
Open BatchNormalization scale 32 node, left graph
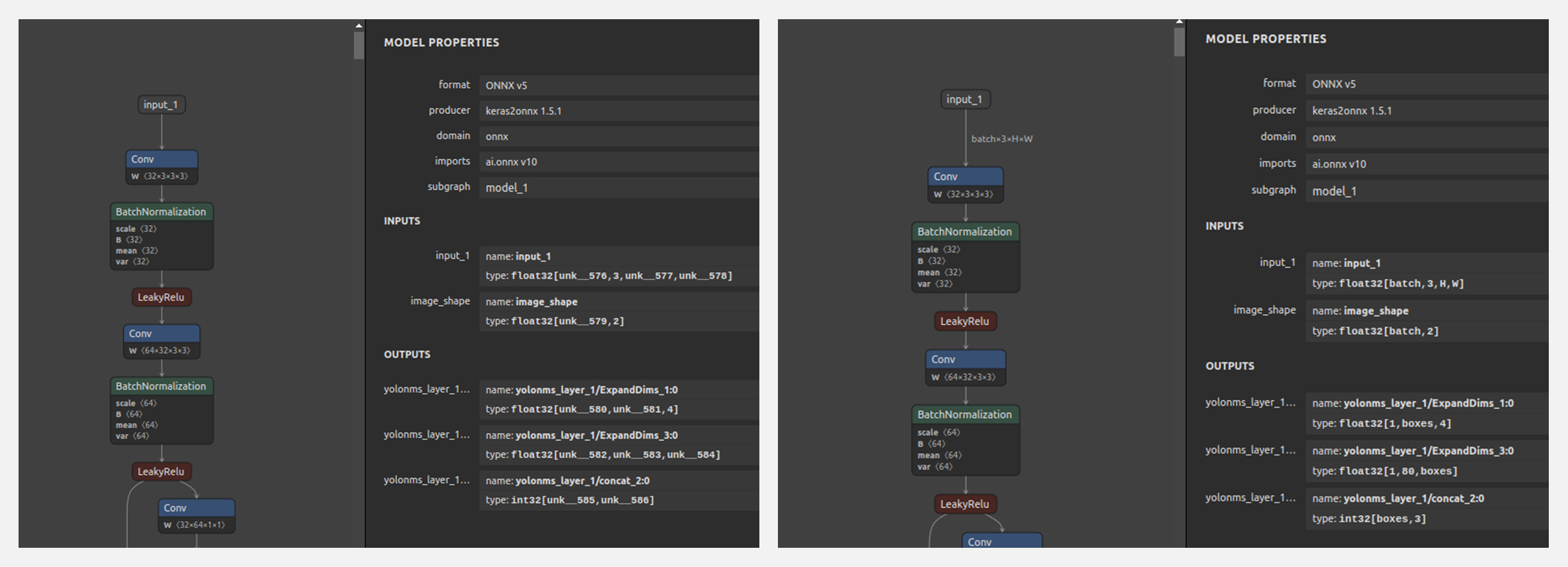click(161, 236)
